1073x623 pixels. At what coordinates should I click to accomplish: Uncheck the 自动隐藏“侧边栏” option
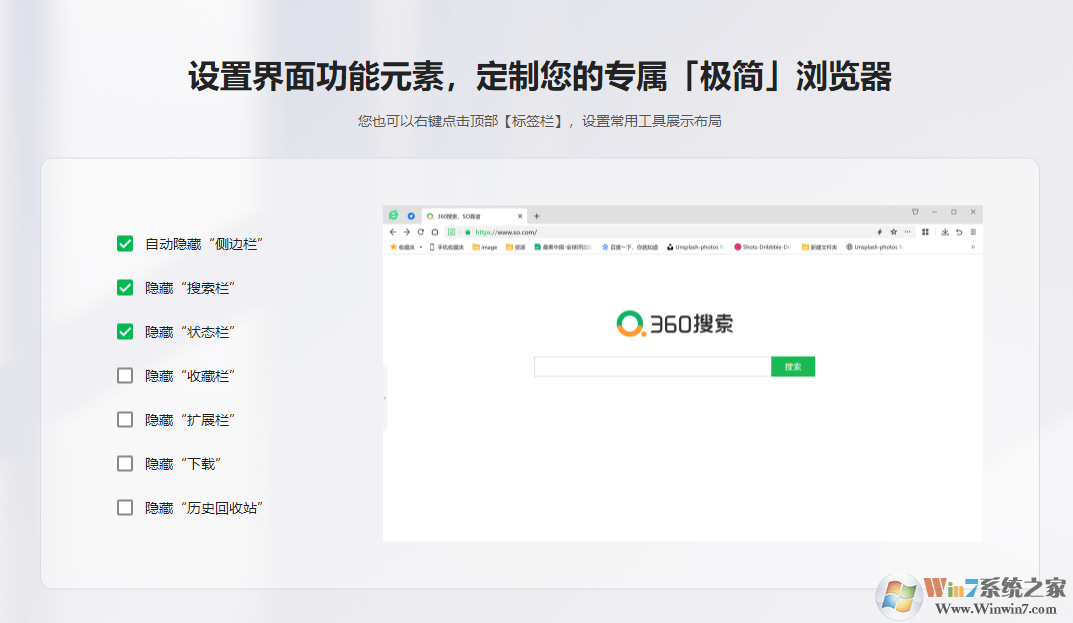coord(125,243)
